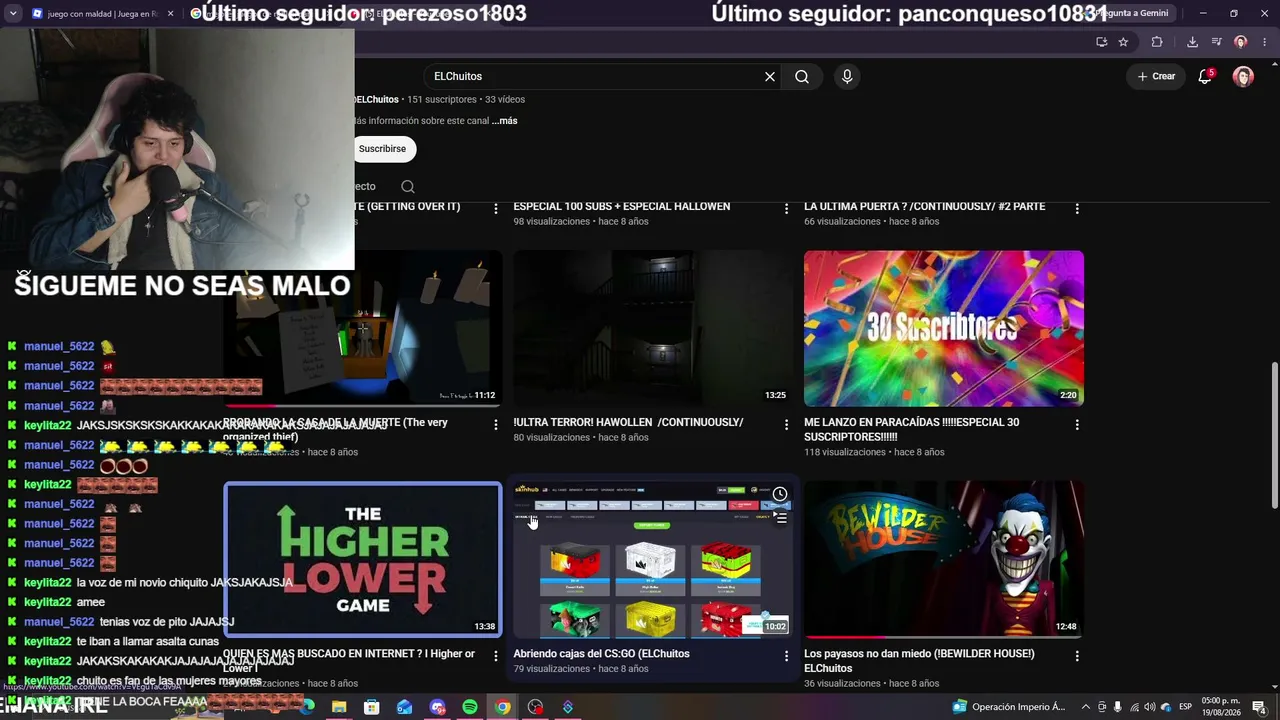Open Chrome three-dot menu

coord(1265,42)
